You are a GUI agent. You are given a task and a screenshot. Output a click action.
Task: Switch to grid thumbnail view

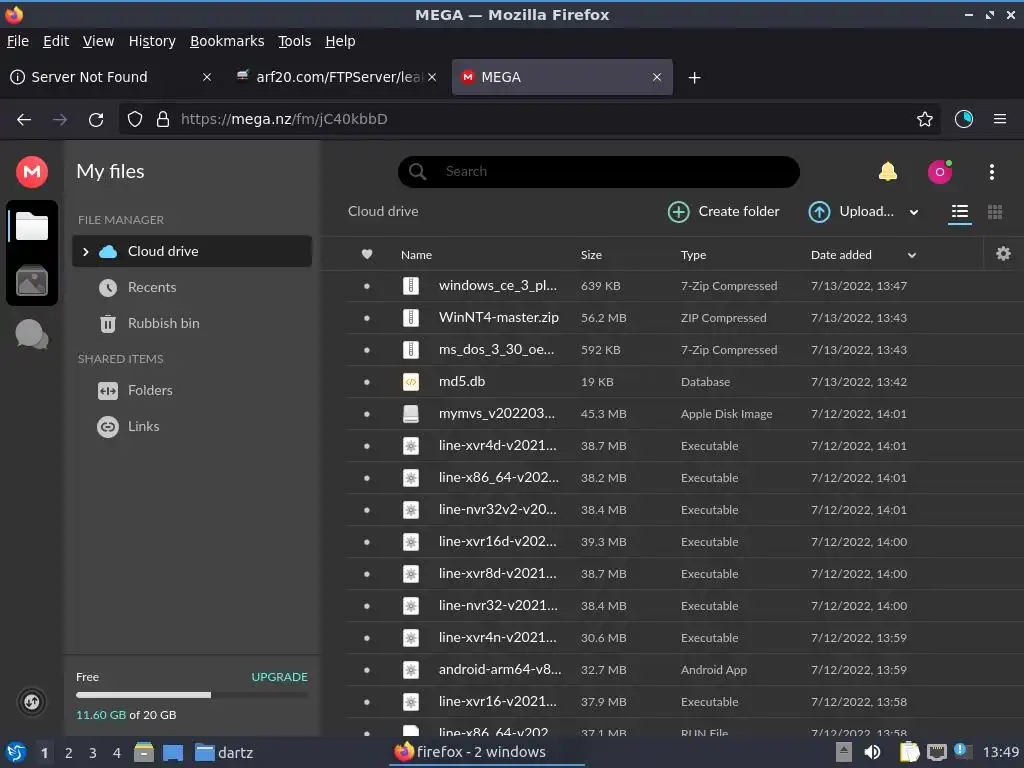(x=995, y=212)
